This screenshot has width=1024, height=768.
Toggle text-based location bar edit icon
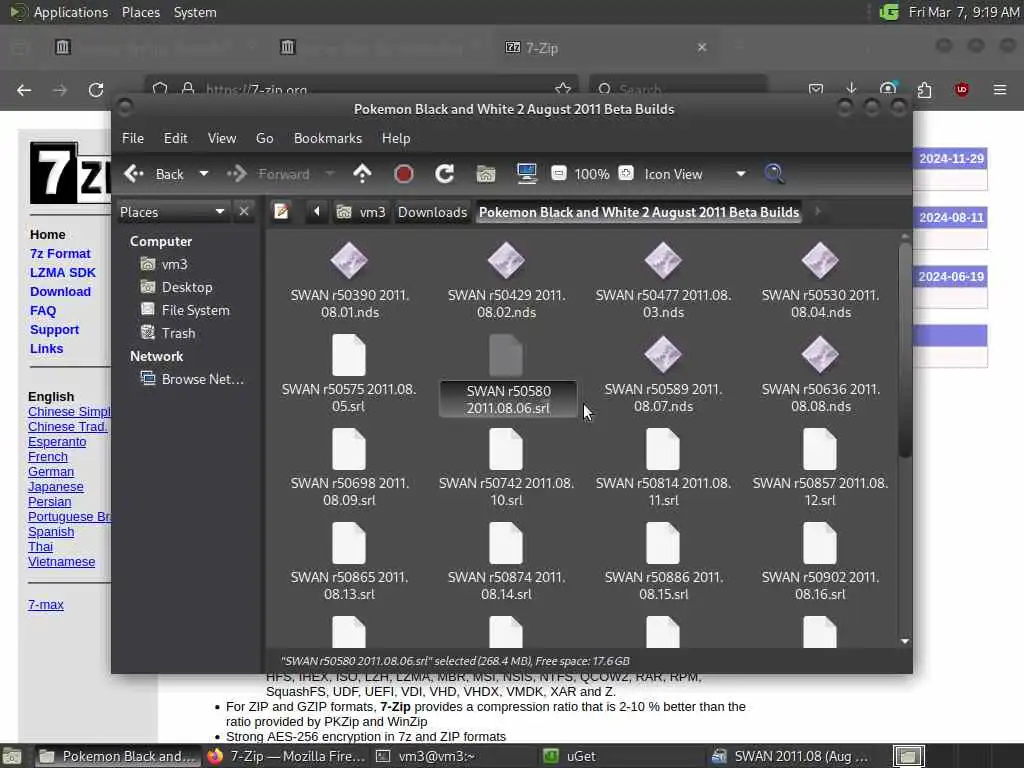(x=281, y=212)
